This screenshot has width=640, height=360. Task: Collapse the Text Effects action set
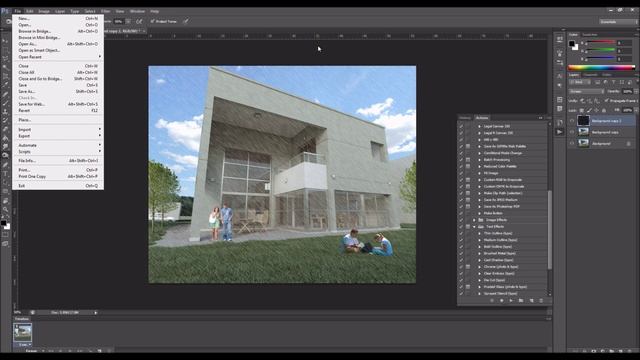tap(474, 227)
